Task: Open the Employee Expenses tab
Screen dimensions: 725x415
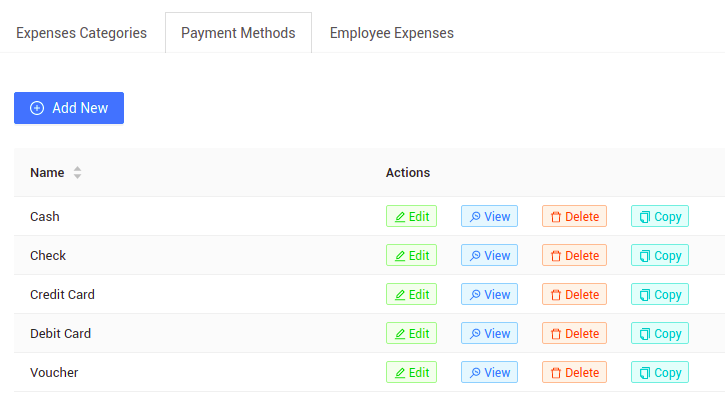Action: coord(392,33)
